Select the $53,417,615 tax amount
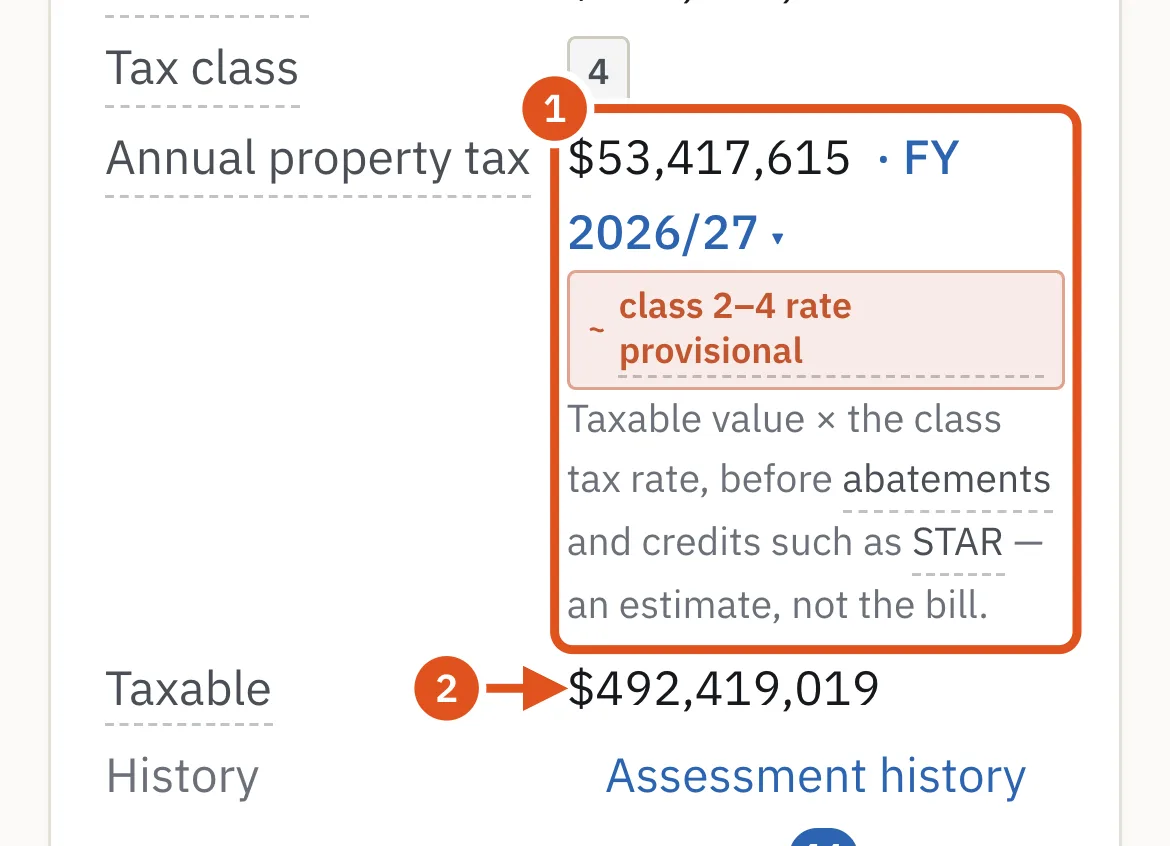This screenshot has width=1170, height=846. (x=709, y=158)
